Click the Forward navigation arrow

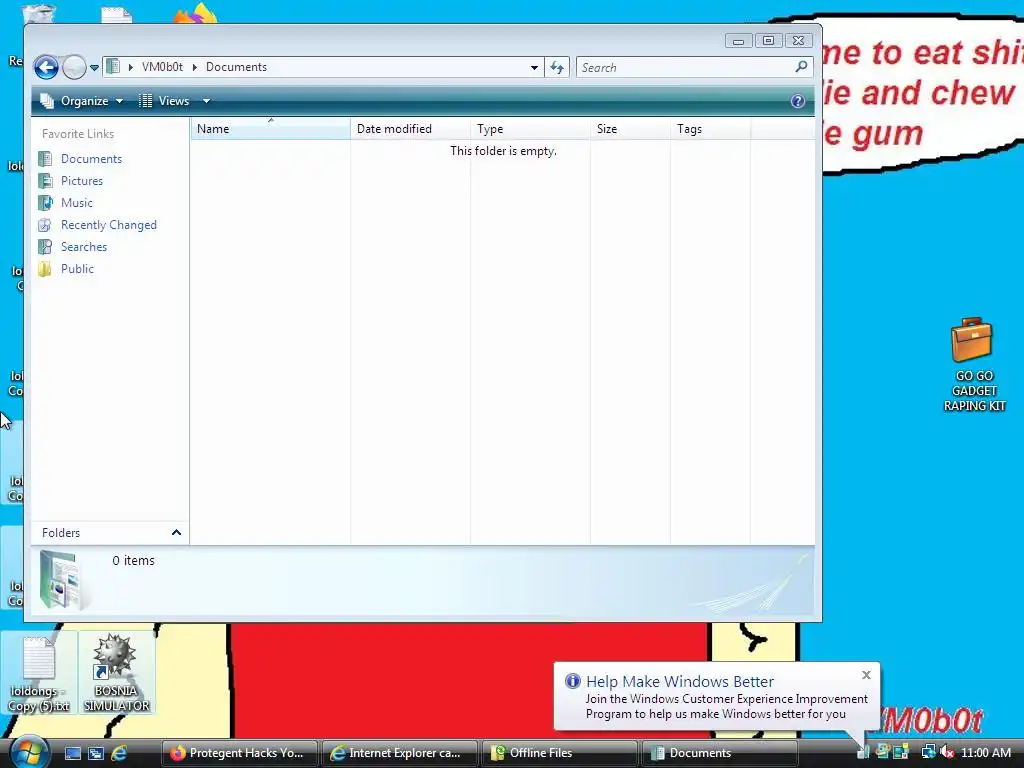pyautogui.click(x=74, y=67)
